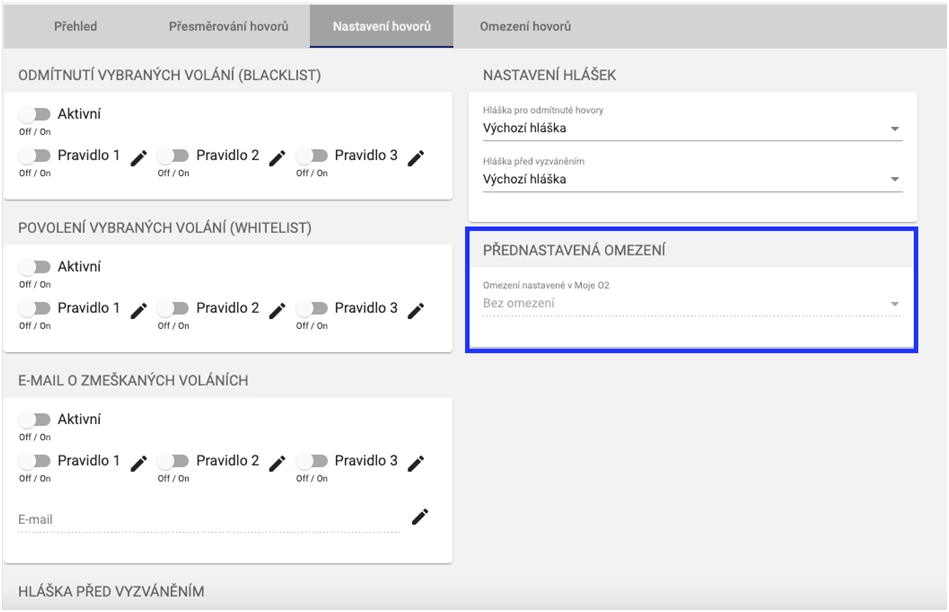Go to the Omezení hovorů tab
This screenshot has height=612, width=949.
click(x=525, y=26)
